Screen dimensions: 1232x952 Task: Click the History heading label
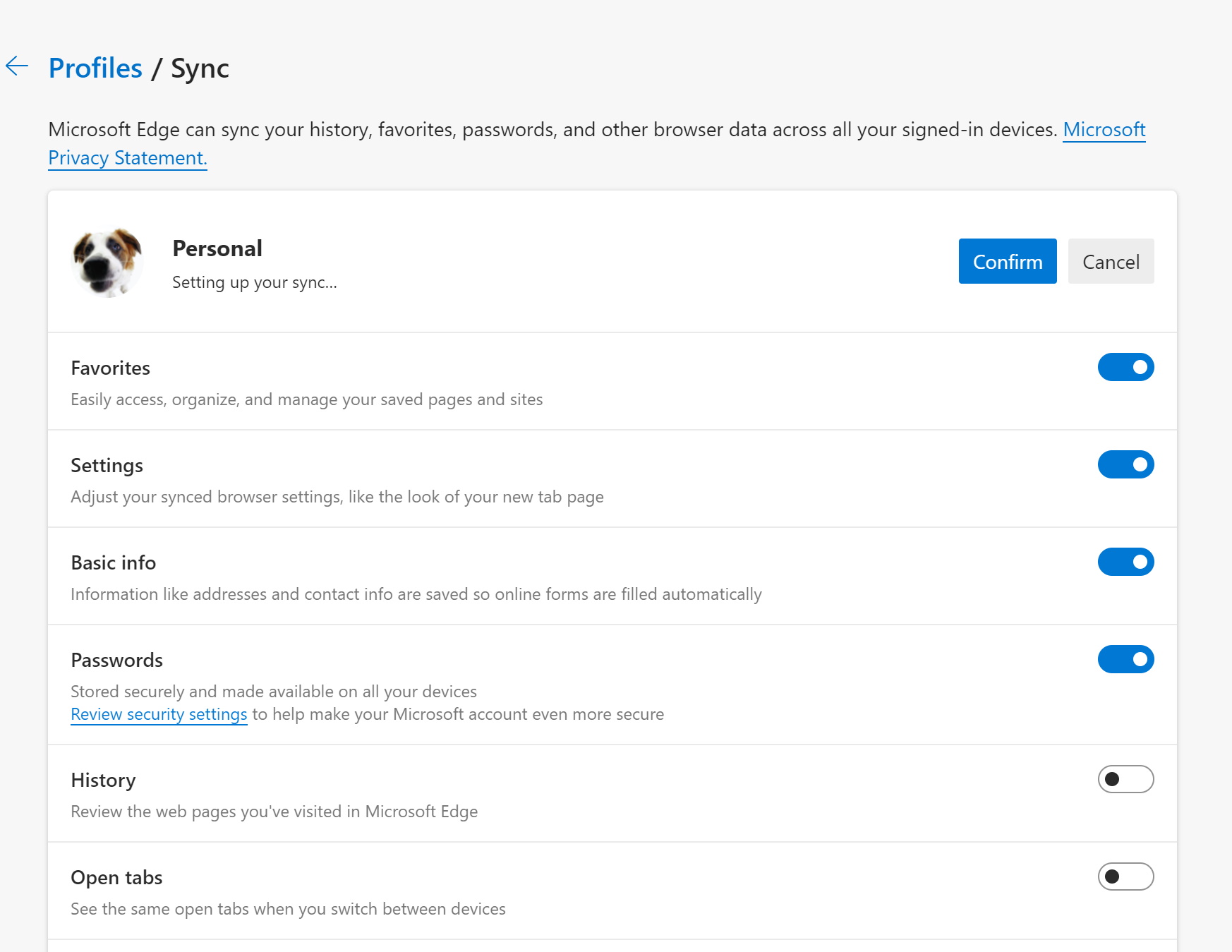click(103, 780)
